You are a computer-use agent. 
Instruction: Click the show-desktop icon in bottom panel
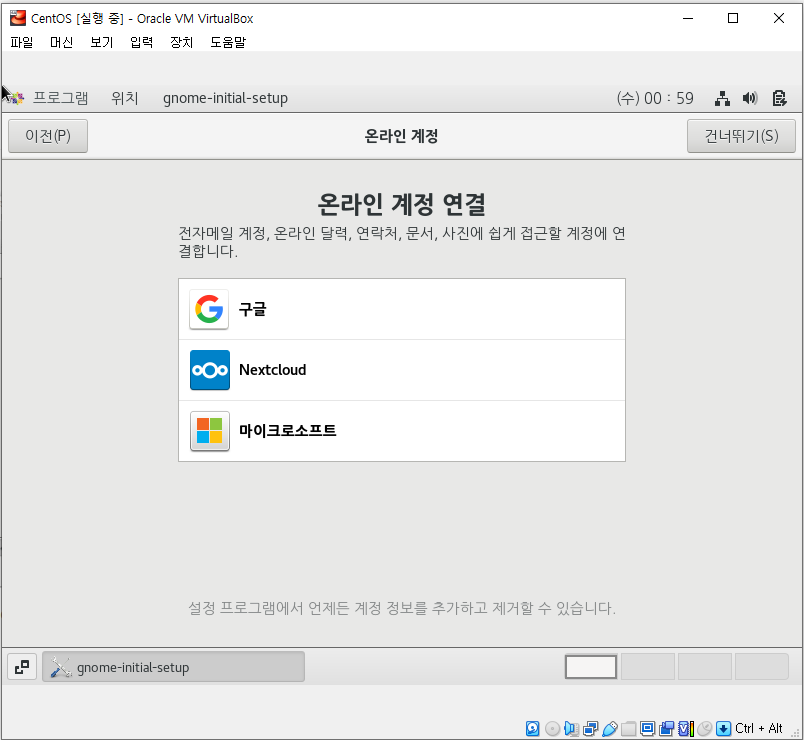[22, 667]
